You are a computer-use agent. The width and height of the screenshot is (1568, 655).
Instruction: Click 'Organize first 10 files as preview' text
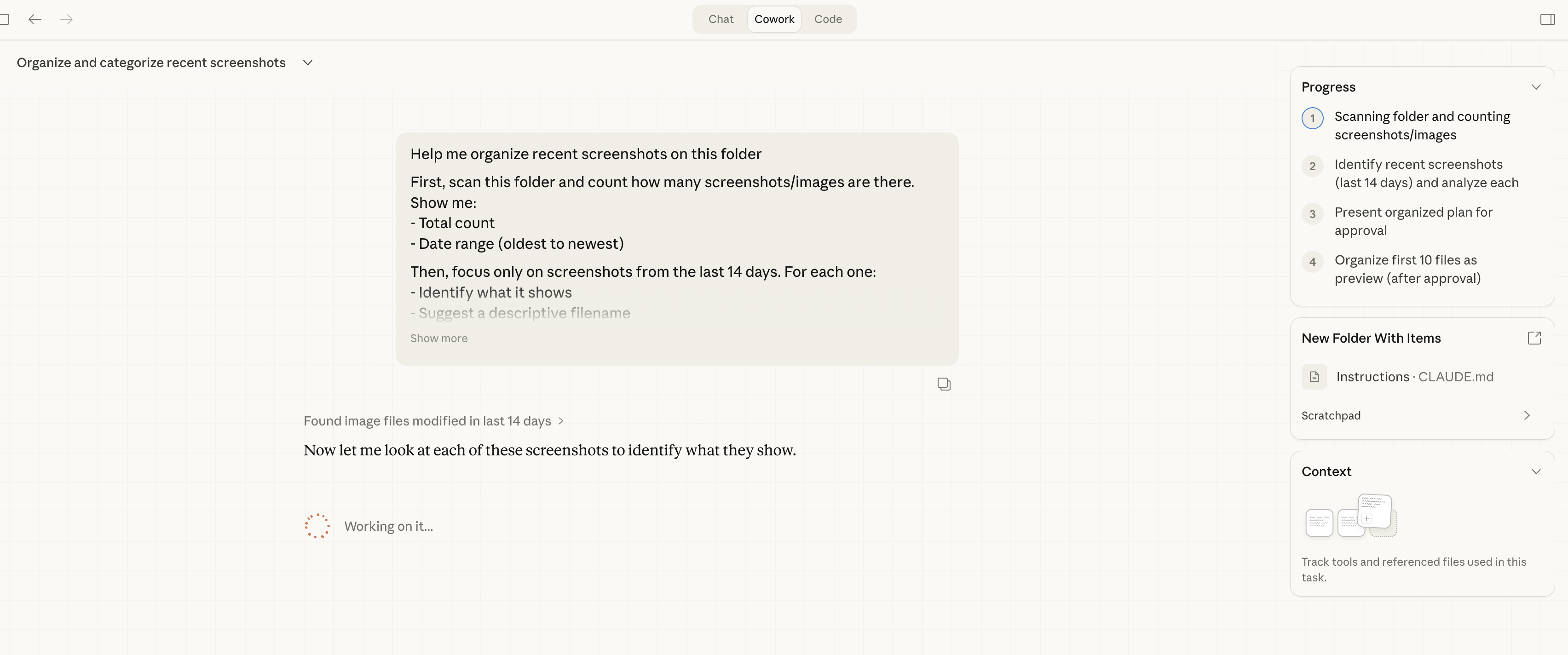click(1407, 269)
